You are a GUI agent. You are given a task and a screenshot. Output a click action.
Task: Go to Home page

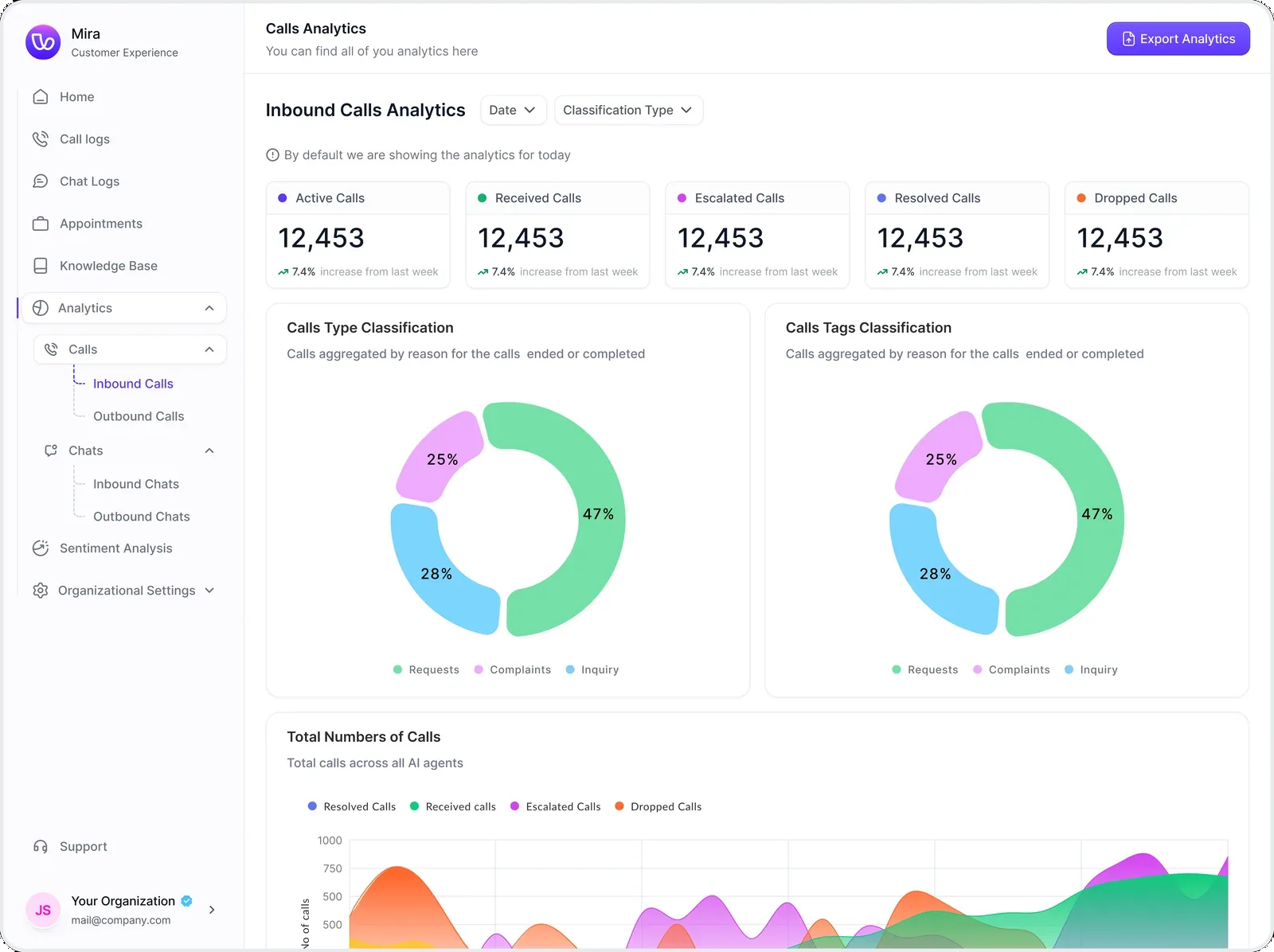(76, 97)
